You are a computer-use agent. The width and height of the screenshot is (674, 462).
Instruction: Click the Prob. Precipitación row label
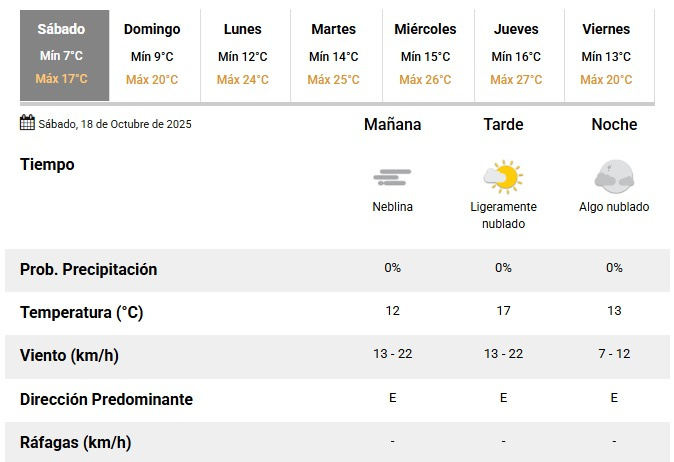pyautogui.click(x=89, y=269)
